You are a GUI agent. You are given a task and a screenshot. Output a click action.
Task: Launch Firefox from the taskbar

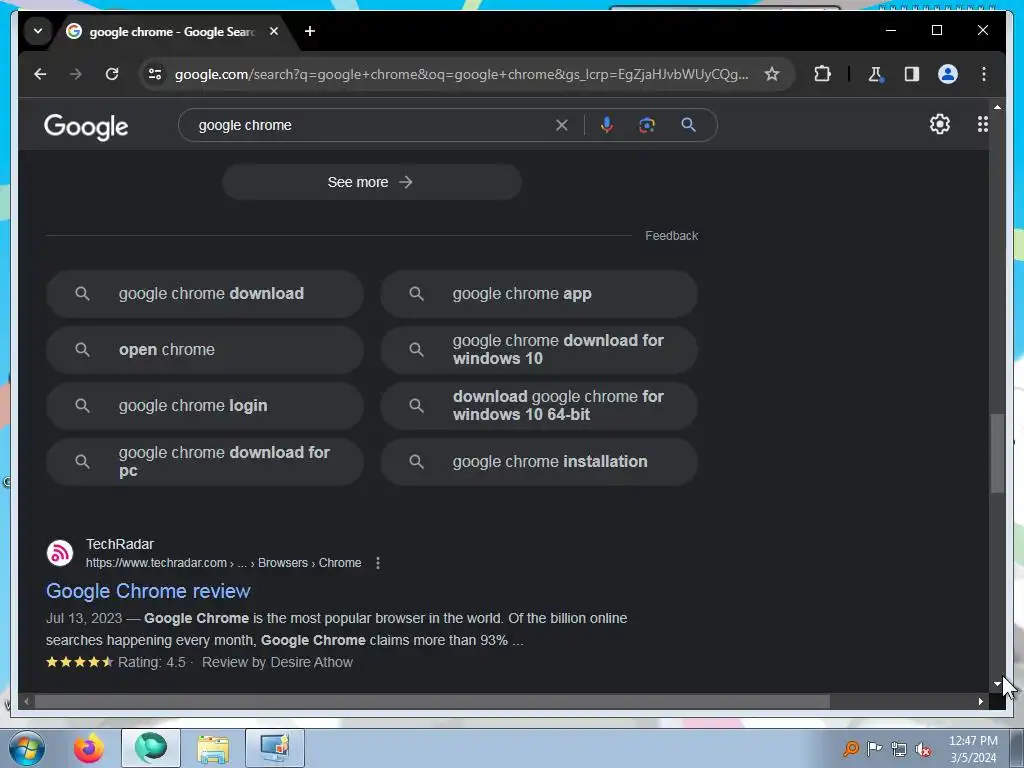coord(89,748)
